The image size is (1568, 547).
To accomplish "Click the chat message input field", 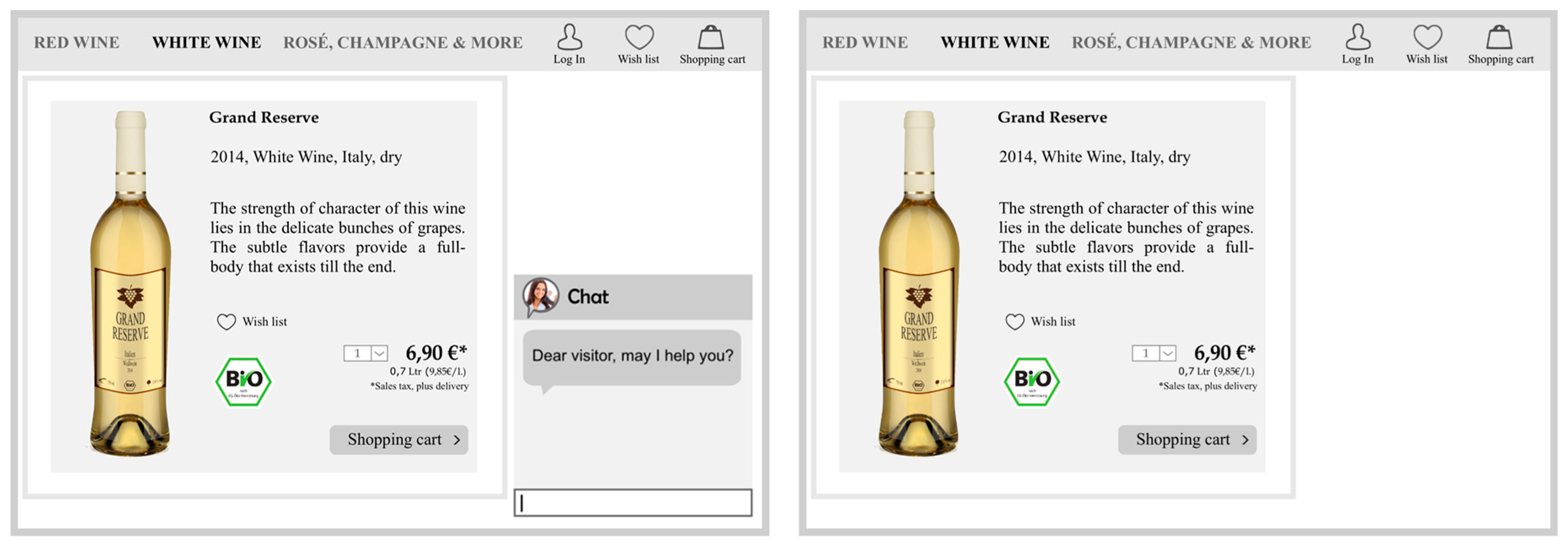I will click(633, 503).
